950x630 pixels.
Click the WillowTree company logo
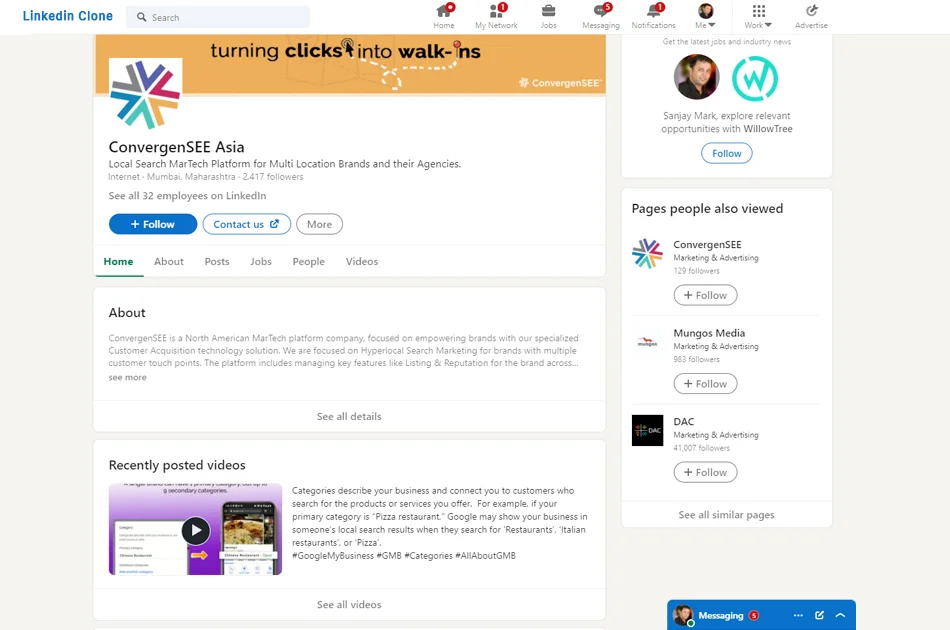[x=755, y=77]
